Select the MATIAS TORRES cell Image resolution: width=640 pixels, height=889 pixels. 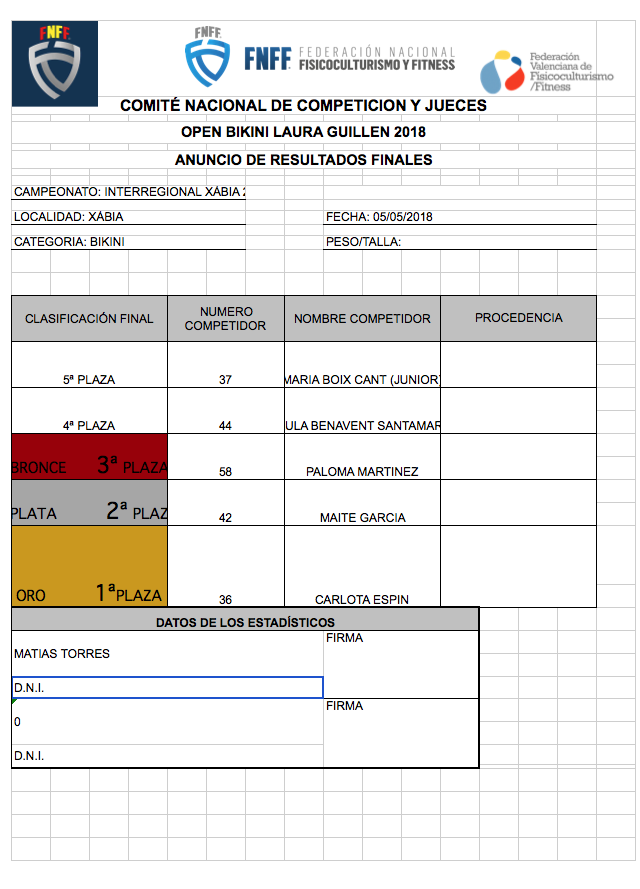167,654
